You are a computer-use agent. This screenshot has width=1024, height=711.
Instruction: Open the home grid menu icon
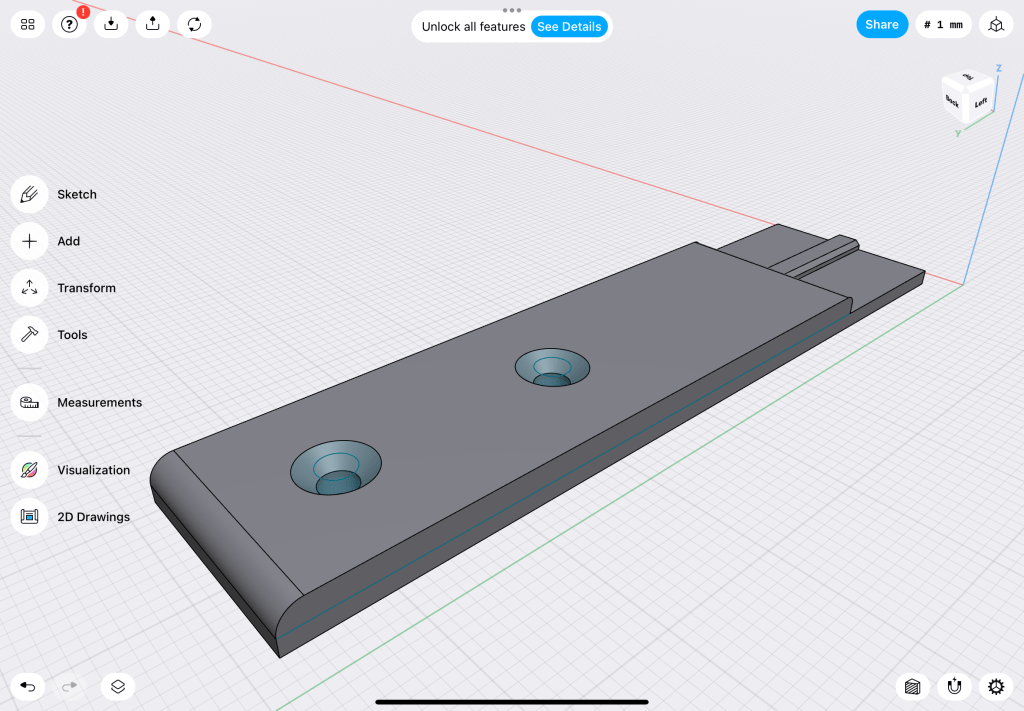tap(28, 25)
